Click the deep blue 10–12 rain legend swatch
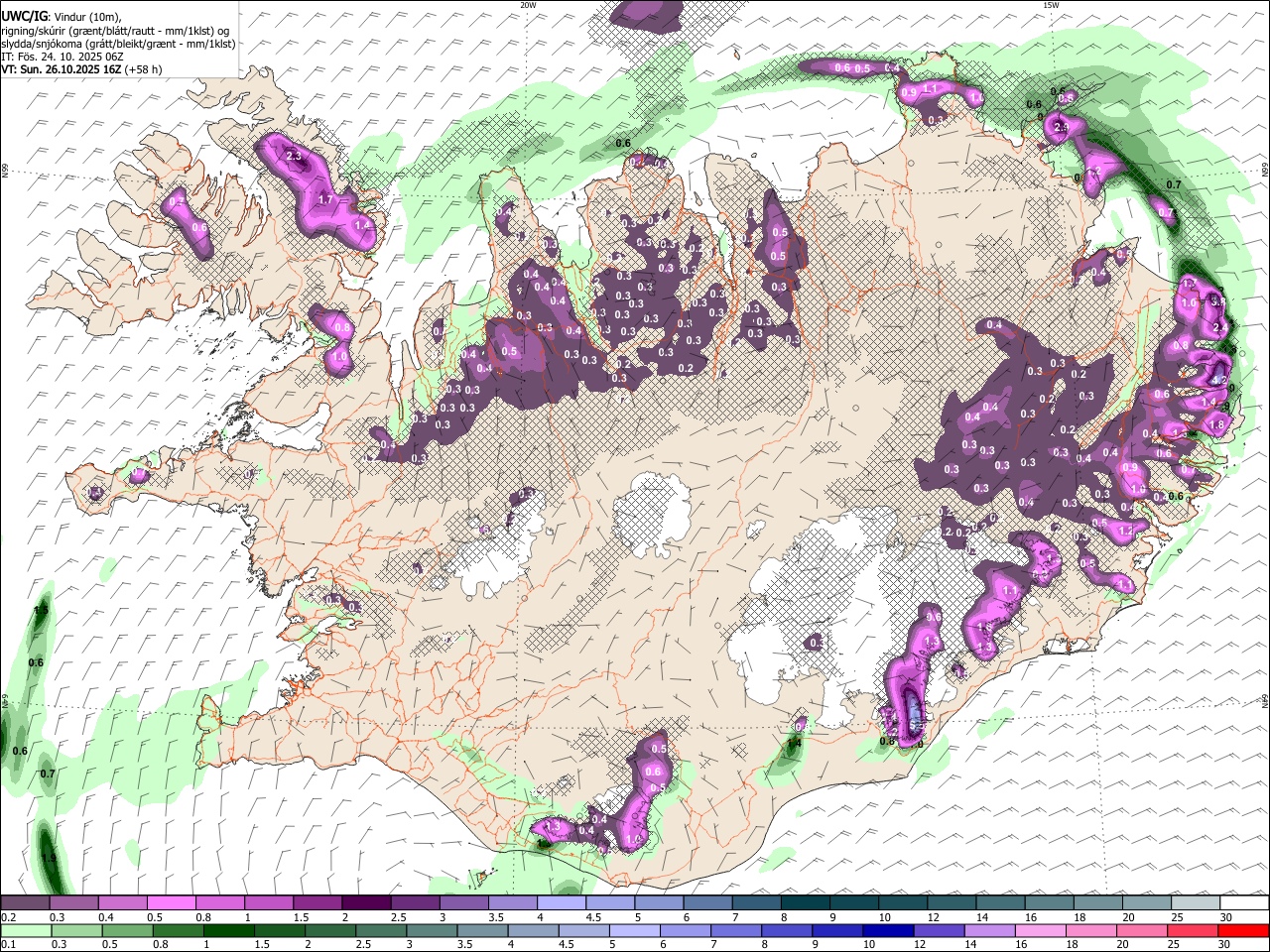1270x952 pixels. (x=889, y=930)
